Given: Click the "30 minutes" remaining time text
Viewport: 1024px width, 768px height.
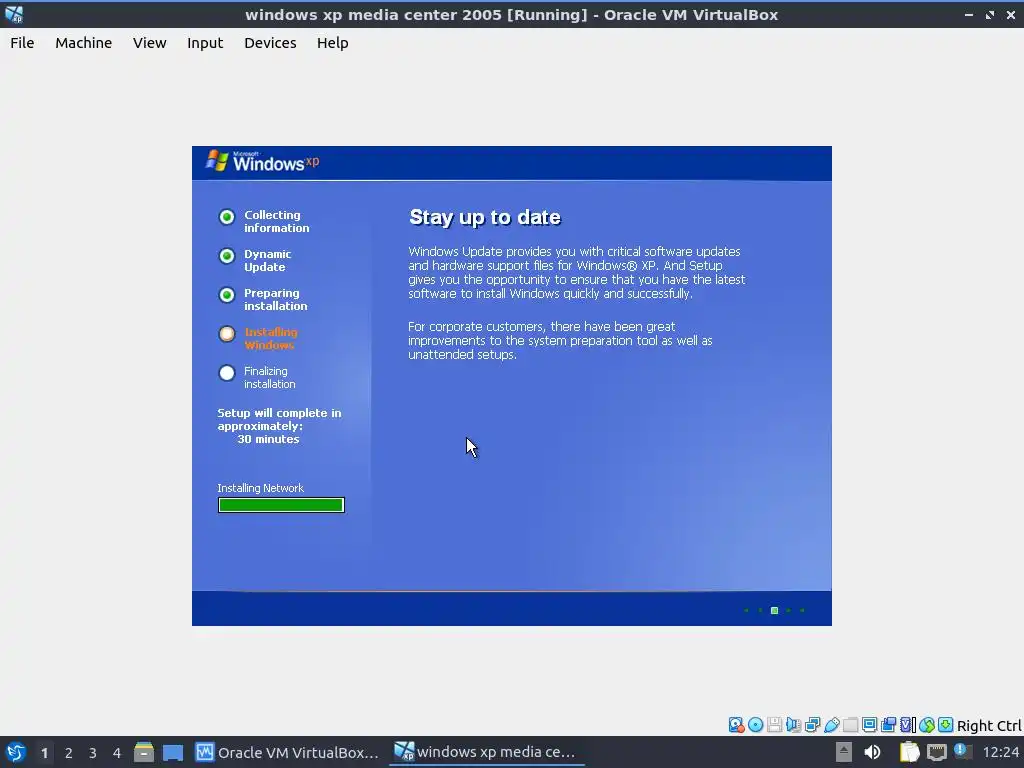Looking at the screenshot, I should 268,440.
